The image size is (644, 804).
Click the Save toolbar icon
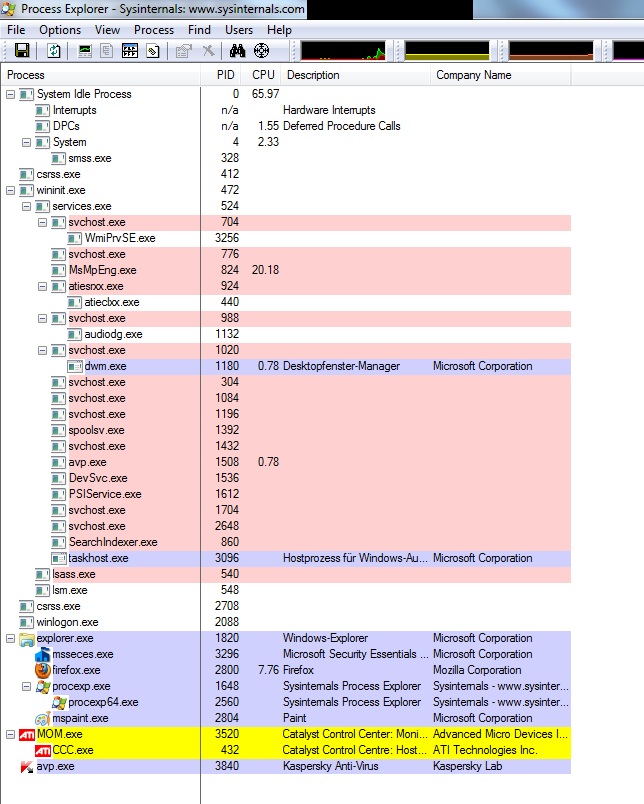[23, 51]
